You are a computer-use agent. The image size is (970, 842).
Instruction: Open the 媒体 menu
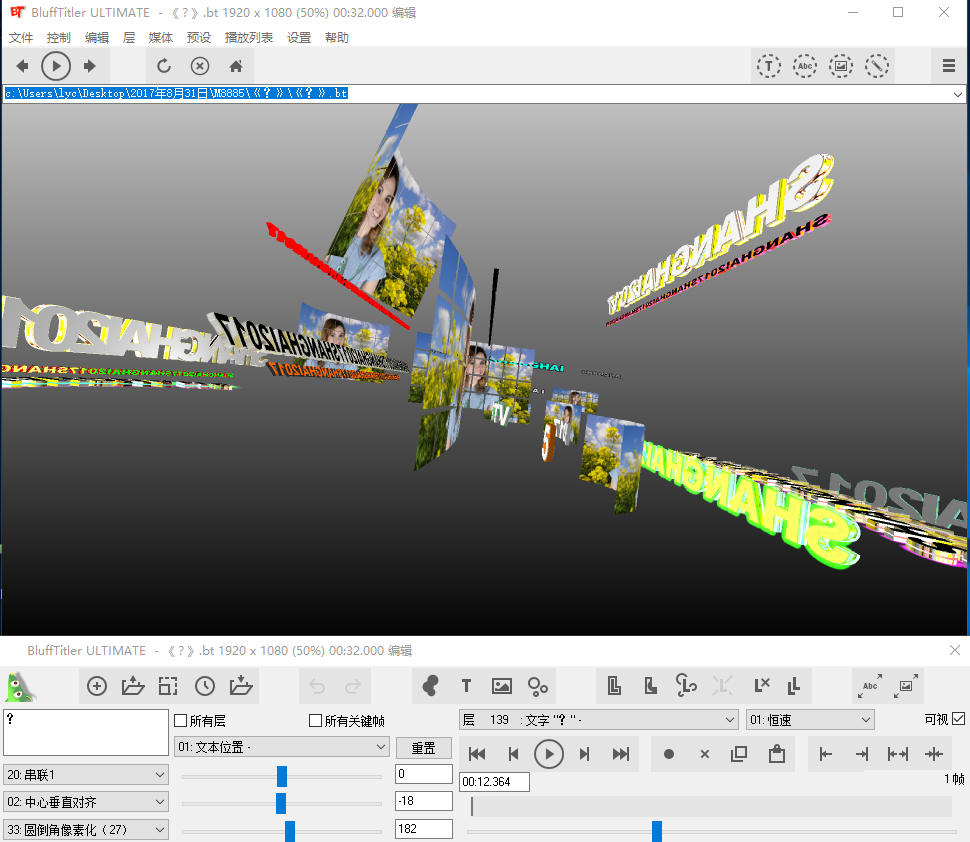pos(161,38)
